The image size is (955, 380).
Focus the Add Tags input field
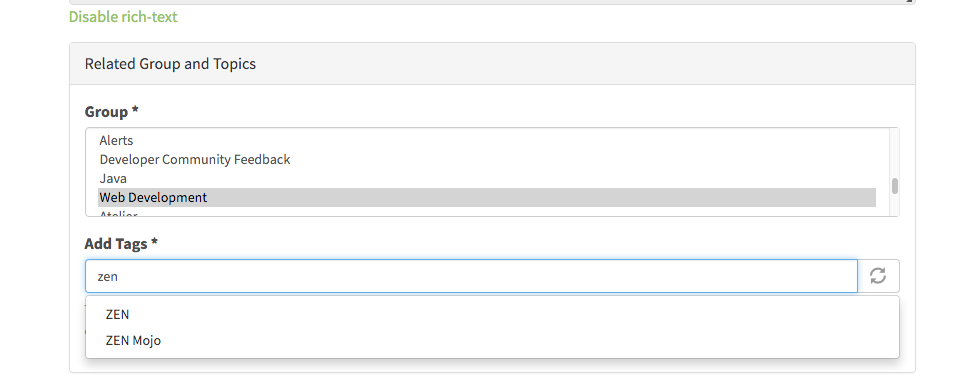coord(471,276)
